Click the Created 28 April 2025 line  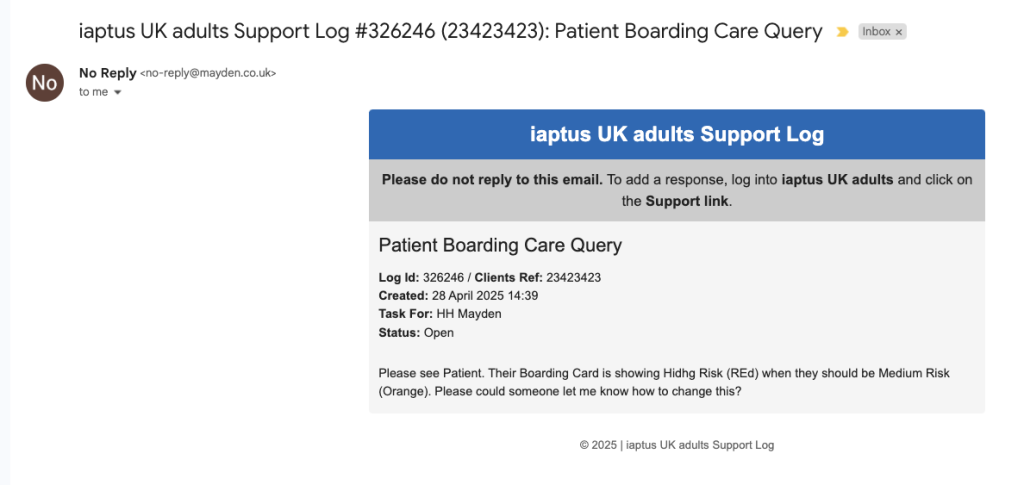pos(458,295)
